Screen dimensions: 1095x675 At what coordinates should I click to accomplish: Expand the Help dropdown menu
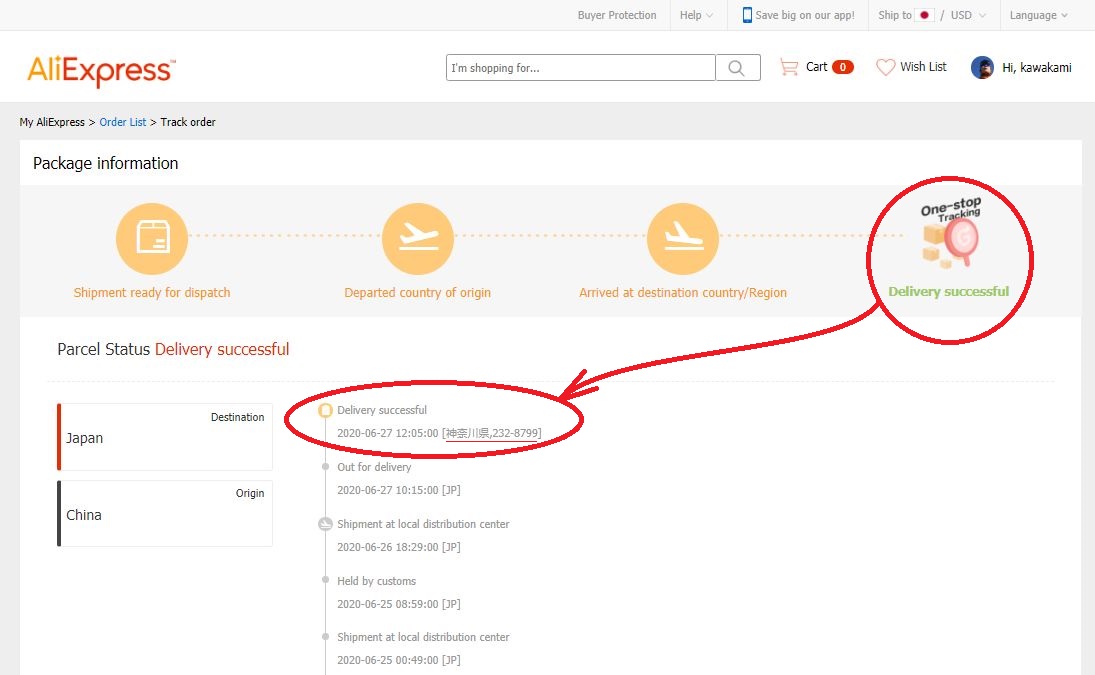tap(697, 15)
